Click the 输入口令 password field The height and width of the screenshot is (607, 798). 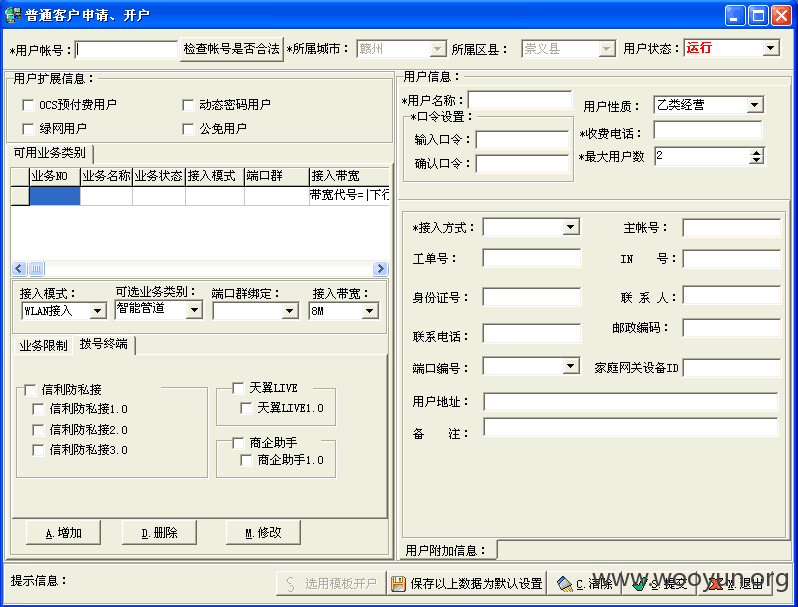point(522,139)
